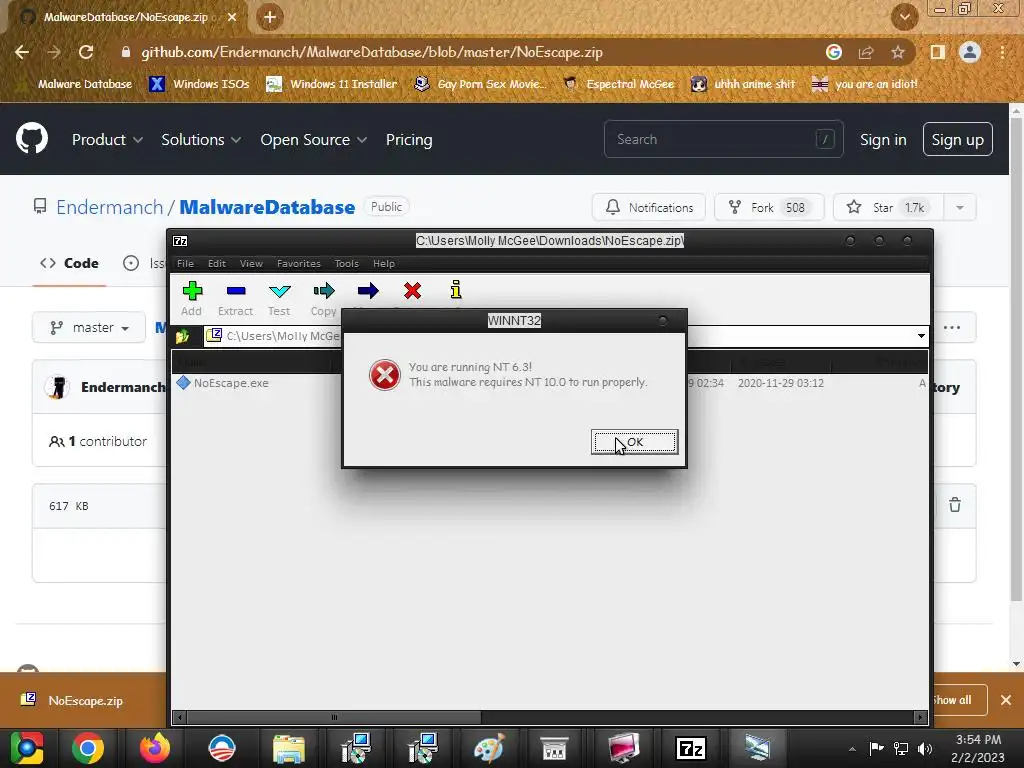Image resolution: width=1024 pixels, height=768 pixels.
Task: Close the Chrome downloads bar
Action: (x=1006, y=700)
